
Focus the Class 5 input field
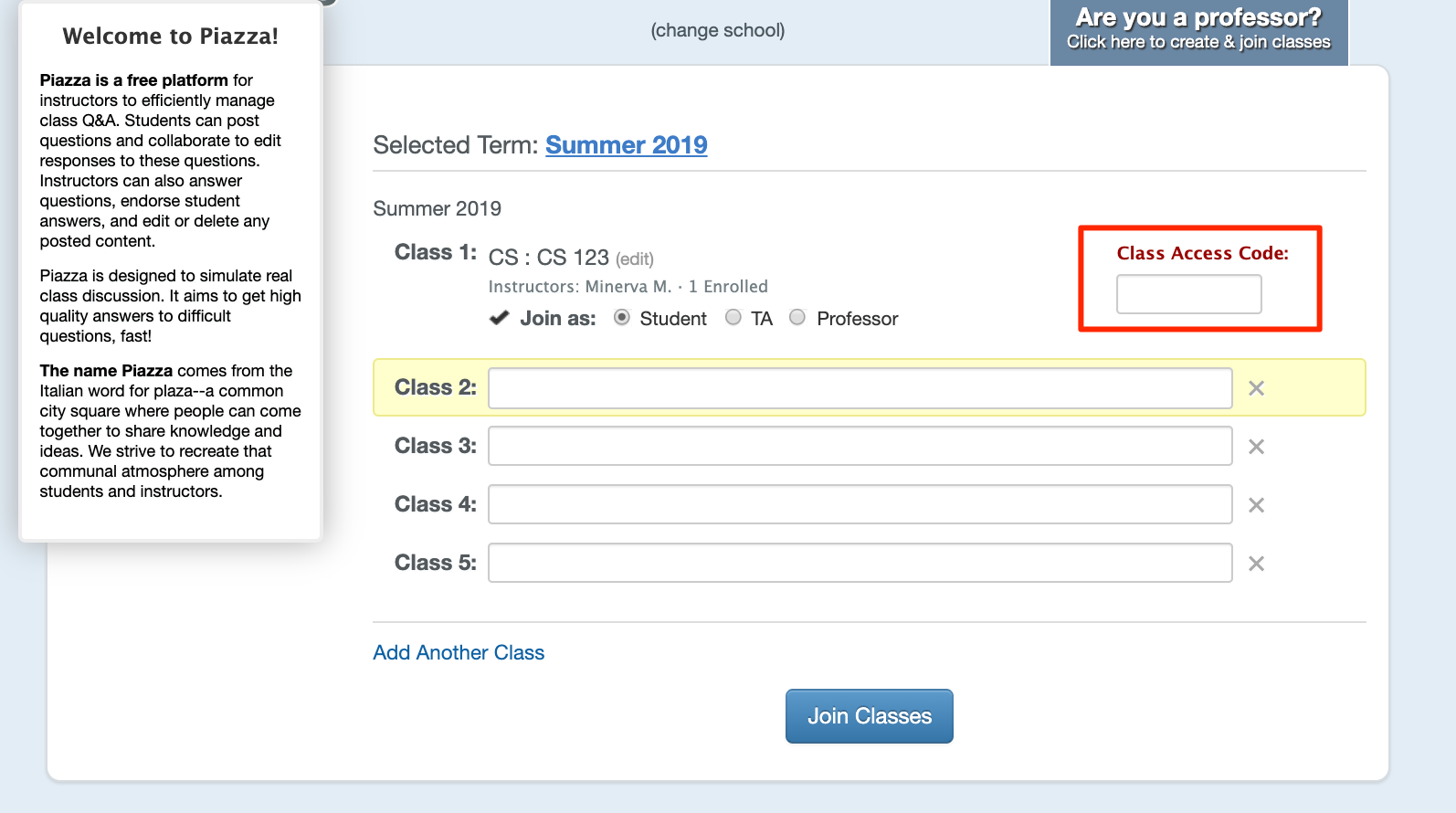pyautogui.click(x=860, y=563)
